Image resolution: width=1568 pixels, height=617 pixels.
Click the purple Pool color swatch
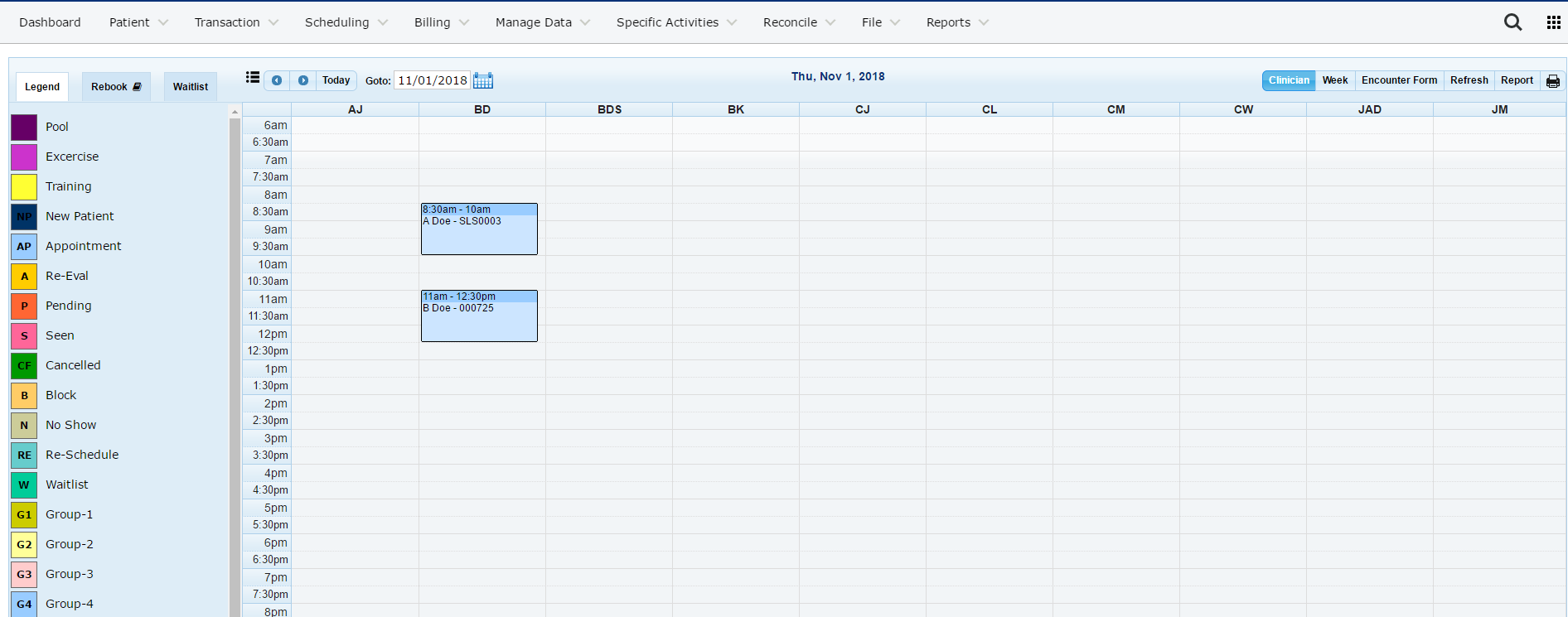point(24,128)
